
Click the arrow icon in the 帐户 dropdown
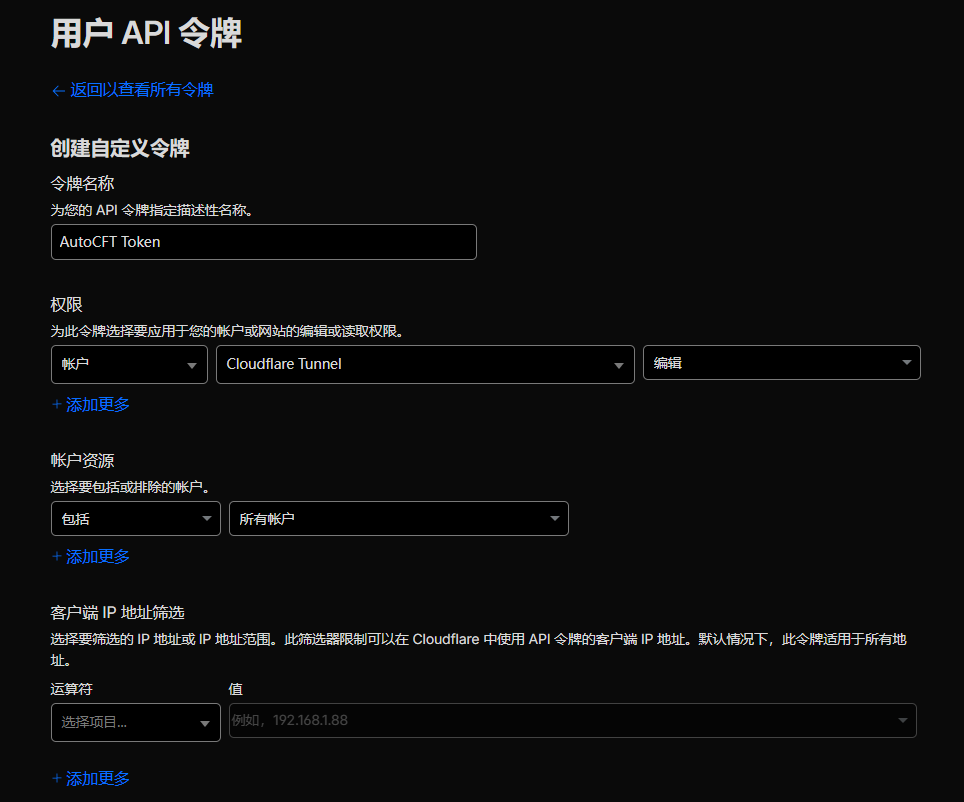pos(192,365)
